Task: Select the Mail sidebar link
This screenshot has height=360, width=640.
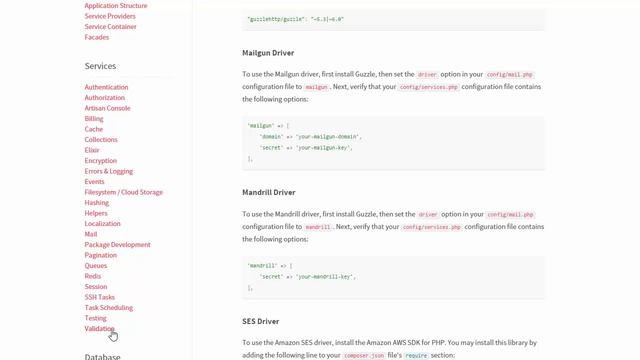Action: [x=91, y=234]
